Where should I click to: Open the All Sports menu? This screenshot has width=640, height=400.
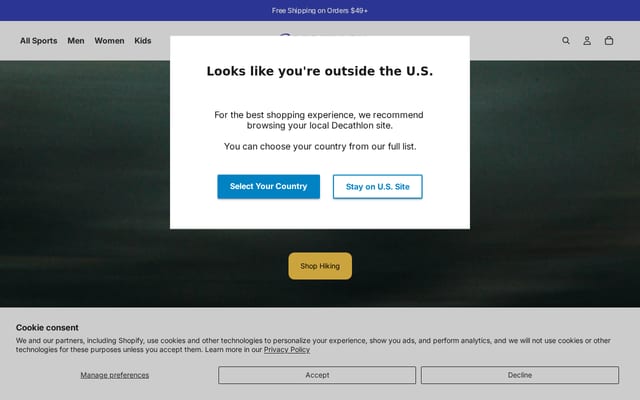(x=39, y=41)
